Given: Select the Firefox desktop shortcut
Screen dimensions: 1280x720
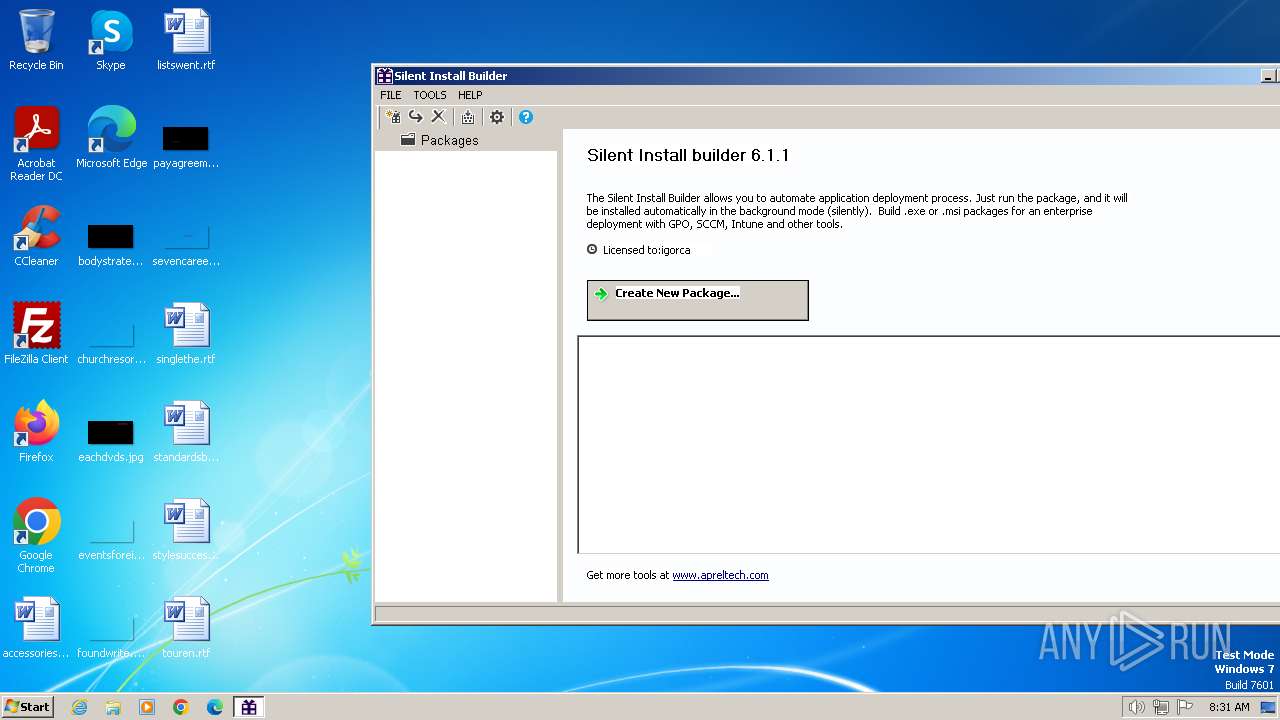Looking at the screenshot, I should pyautogui.click(x=36, y=432).
